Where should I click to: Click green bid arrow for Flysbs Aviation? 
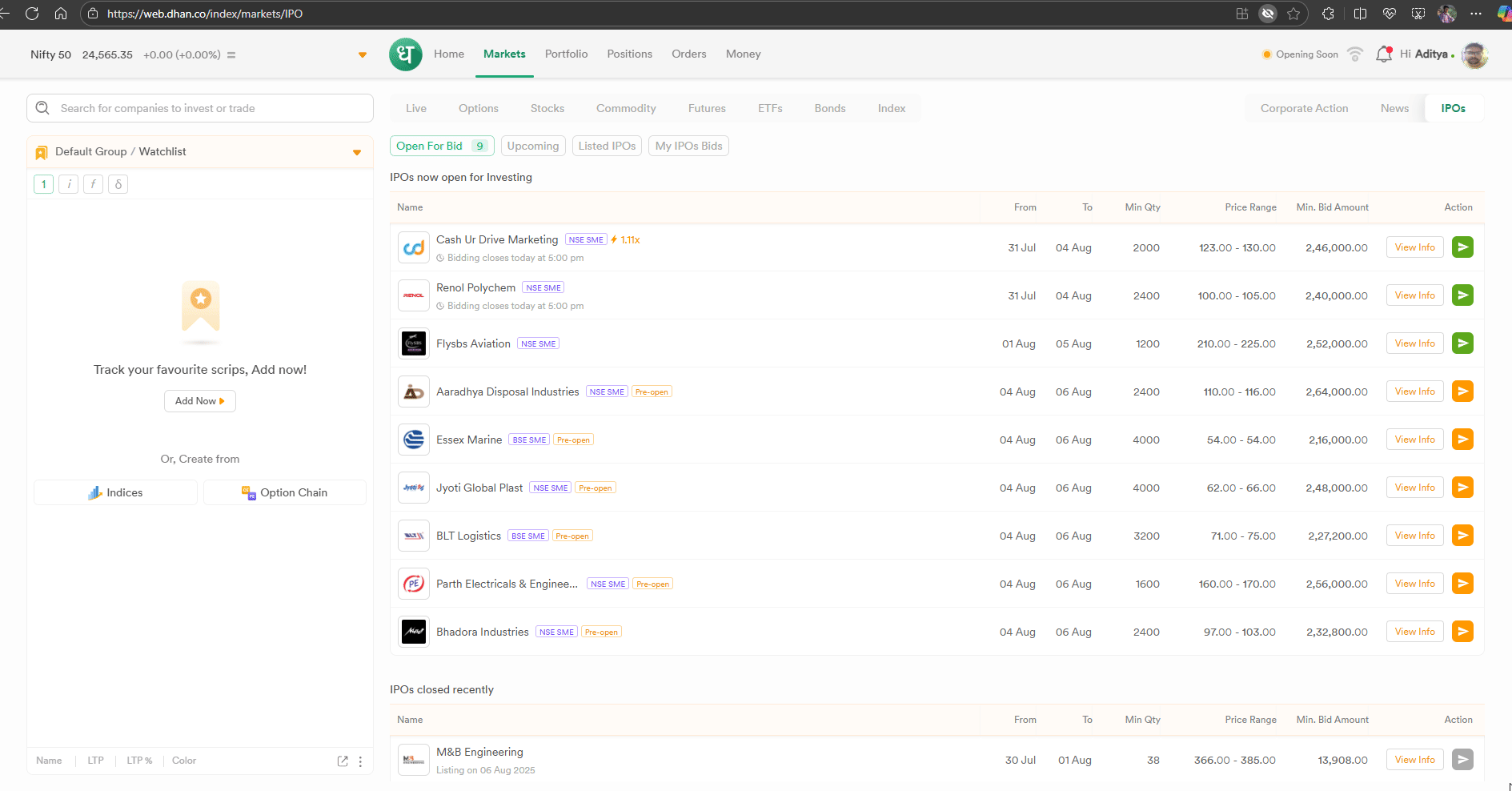tap(1462, 343)
